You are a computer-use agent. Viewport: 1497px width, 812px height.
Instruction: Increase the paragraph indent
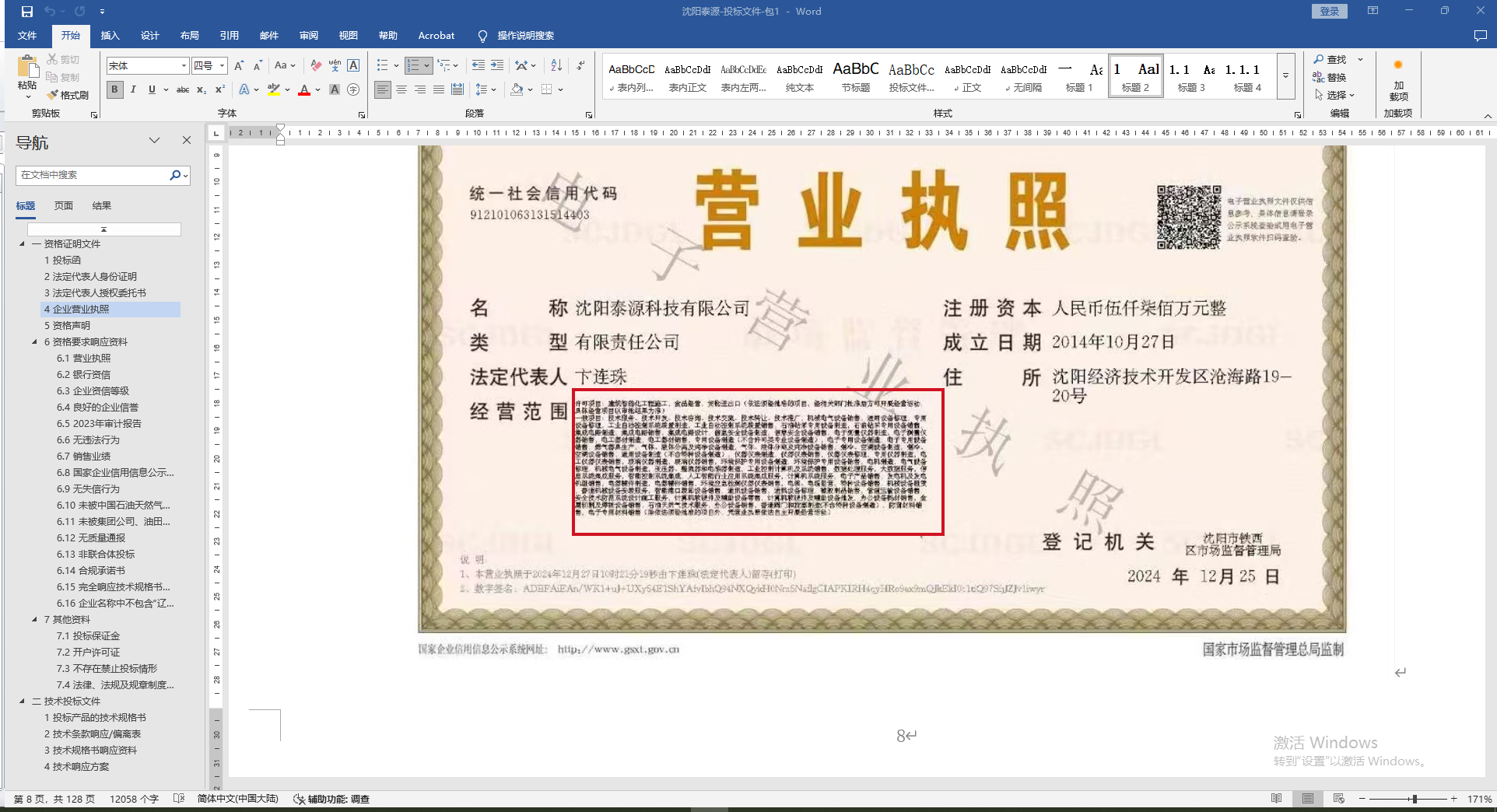pos(497,66)
